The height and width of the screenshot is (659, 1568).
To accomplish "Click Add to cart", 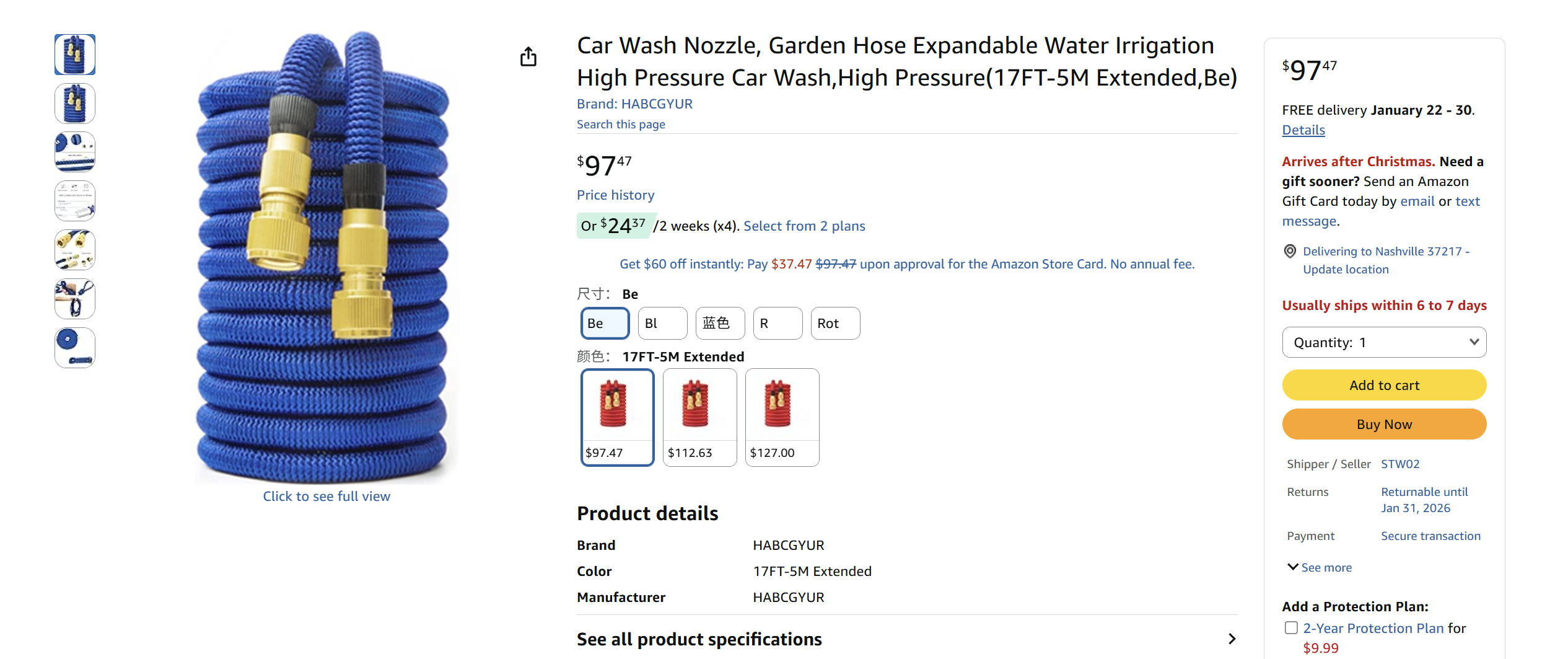I will 1384,384.
